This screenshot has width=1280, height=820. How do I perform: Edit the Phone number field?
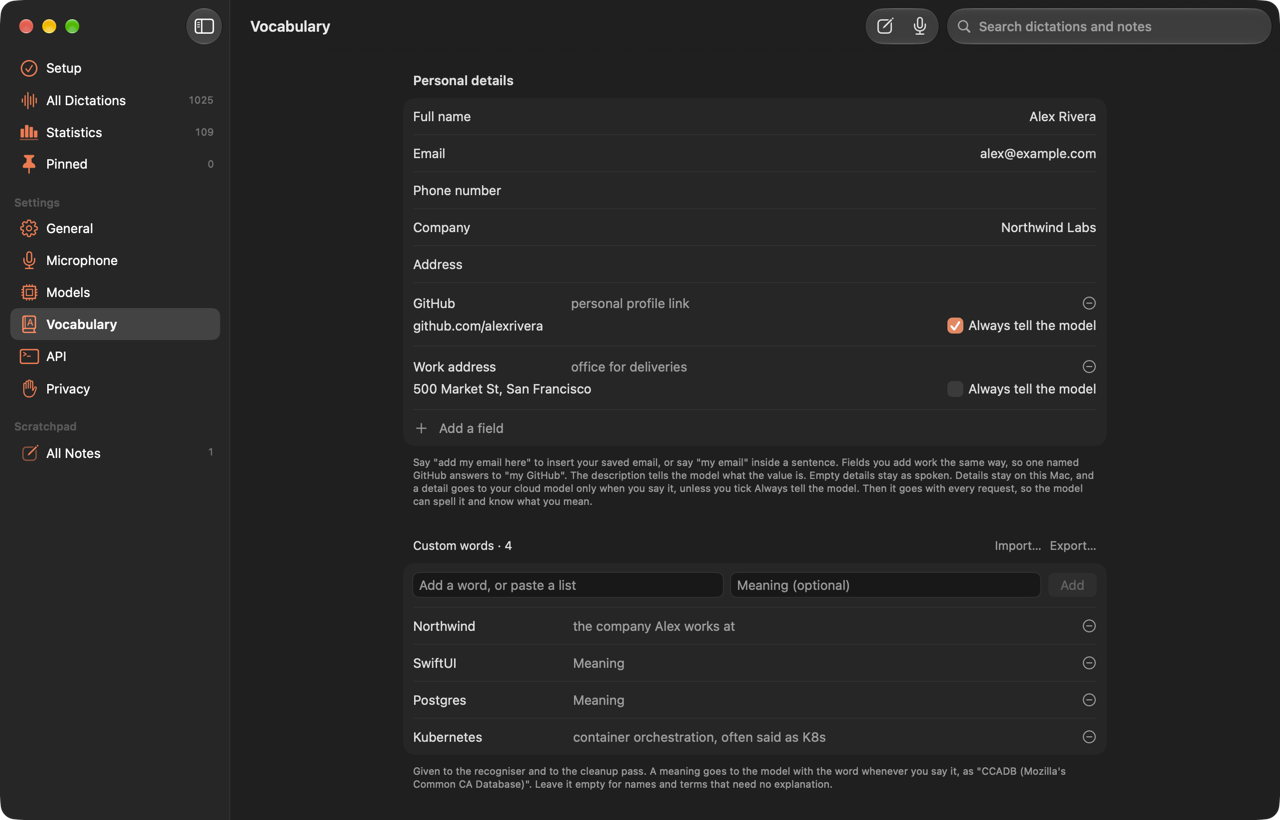(754, 190)
